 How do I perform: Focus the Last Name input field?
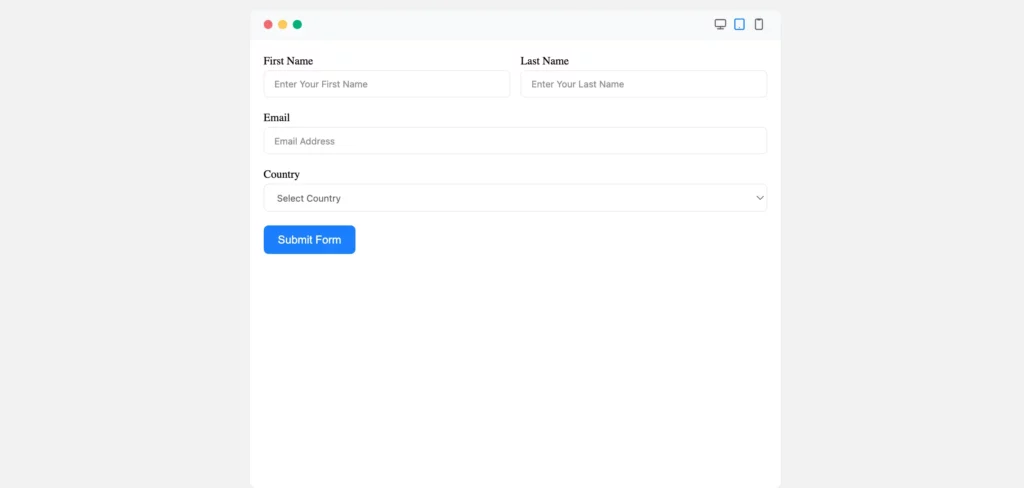(x=643, y=84)
